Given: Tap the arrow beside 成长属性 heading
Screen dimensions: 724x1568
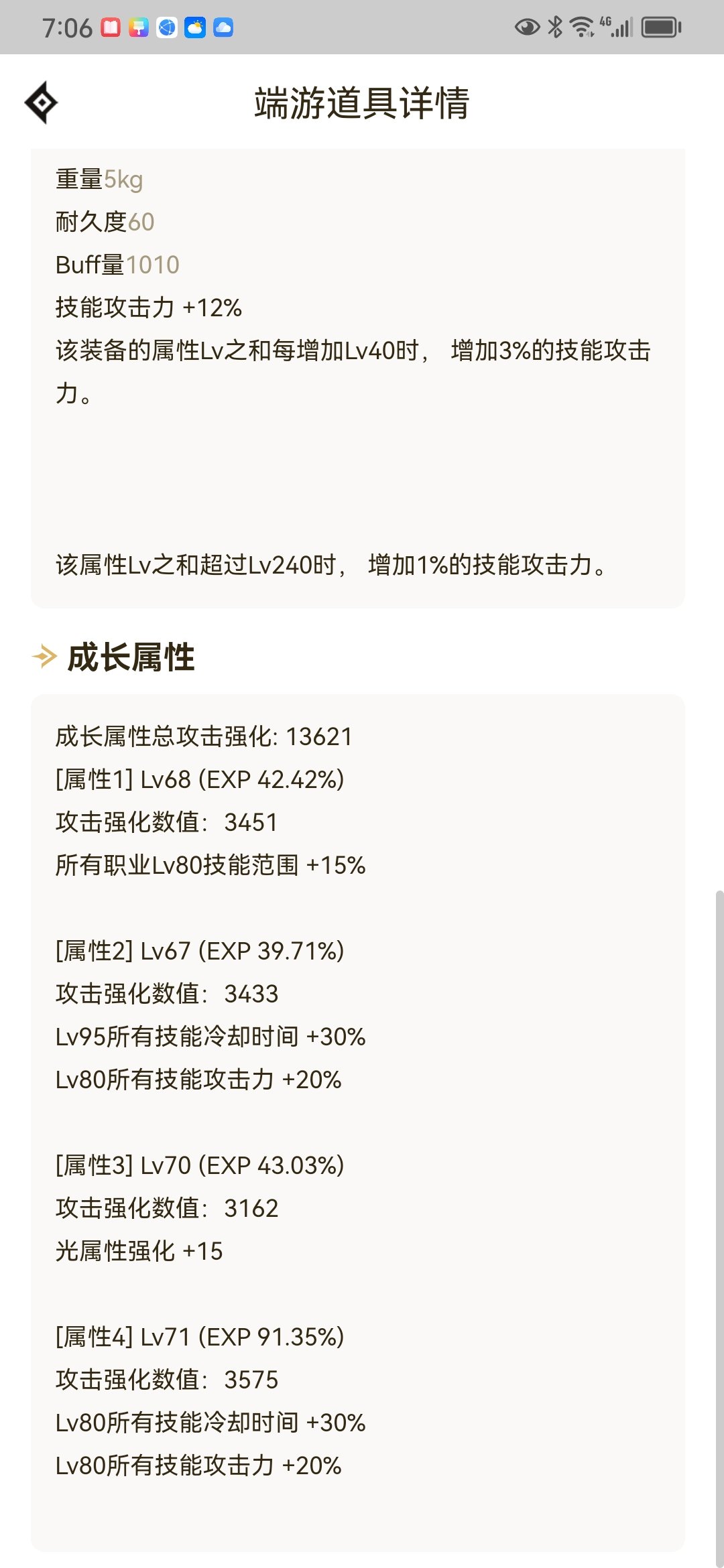Looking at the screenshot, I should coord(44,656).
